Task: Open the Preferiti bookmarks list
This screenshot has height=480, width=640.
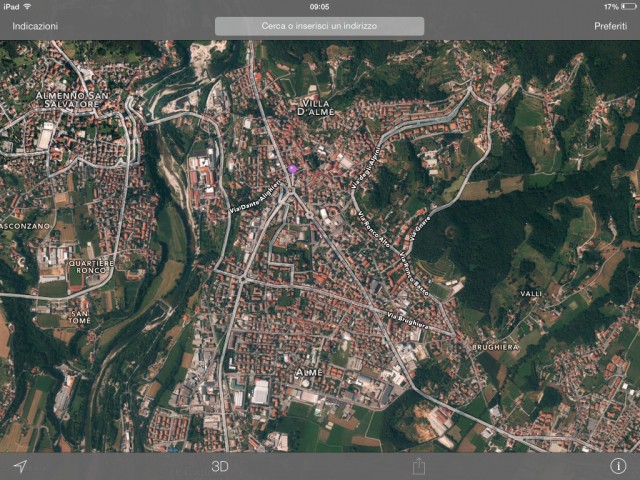Action: point(610,26)
